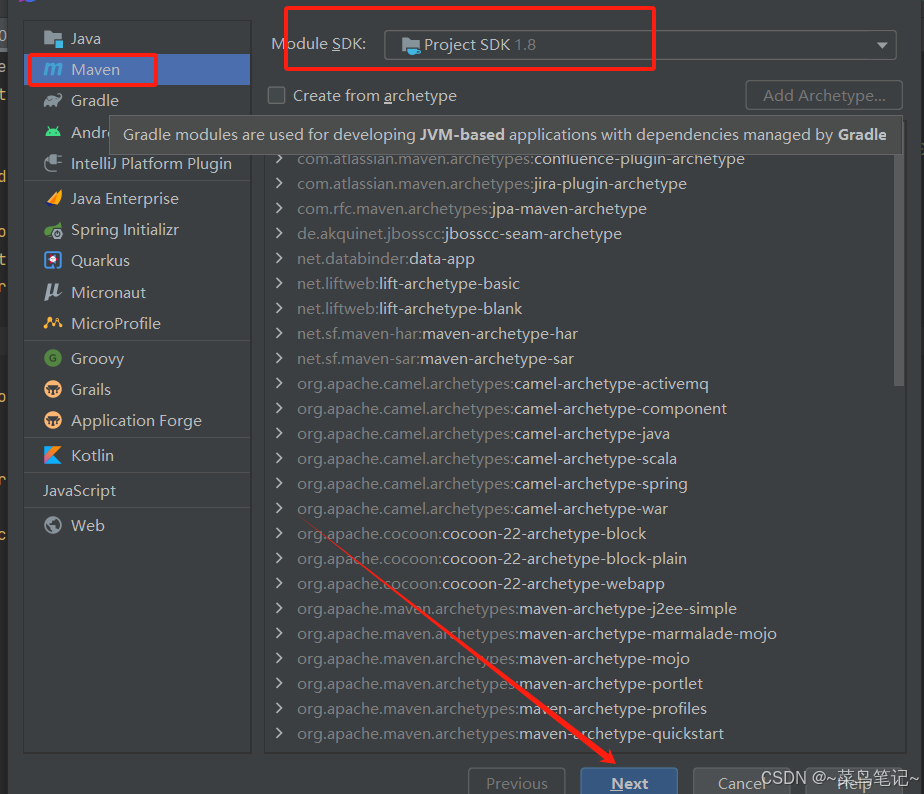Click the Micronaut mu icon
The image size is (924, 794).
pos(53,292)
